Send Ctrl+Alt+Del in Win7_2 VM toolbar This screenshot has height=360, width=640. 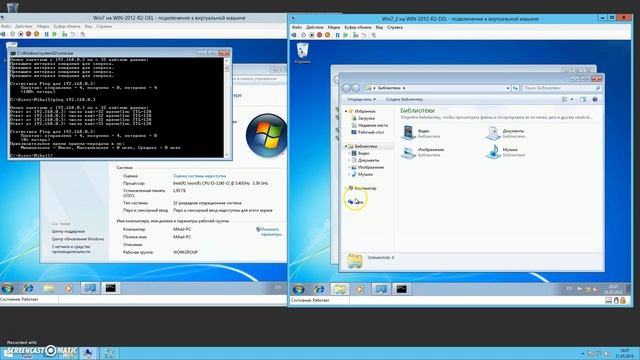[294, 36]
